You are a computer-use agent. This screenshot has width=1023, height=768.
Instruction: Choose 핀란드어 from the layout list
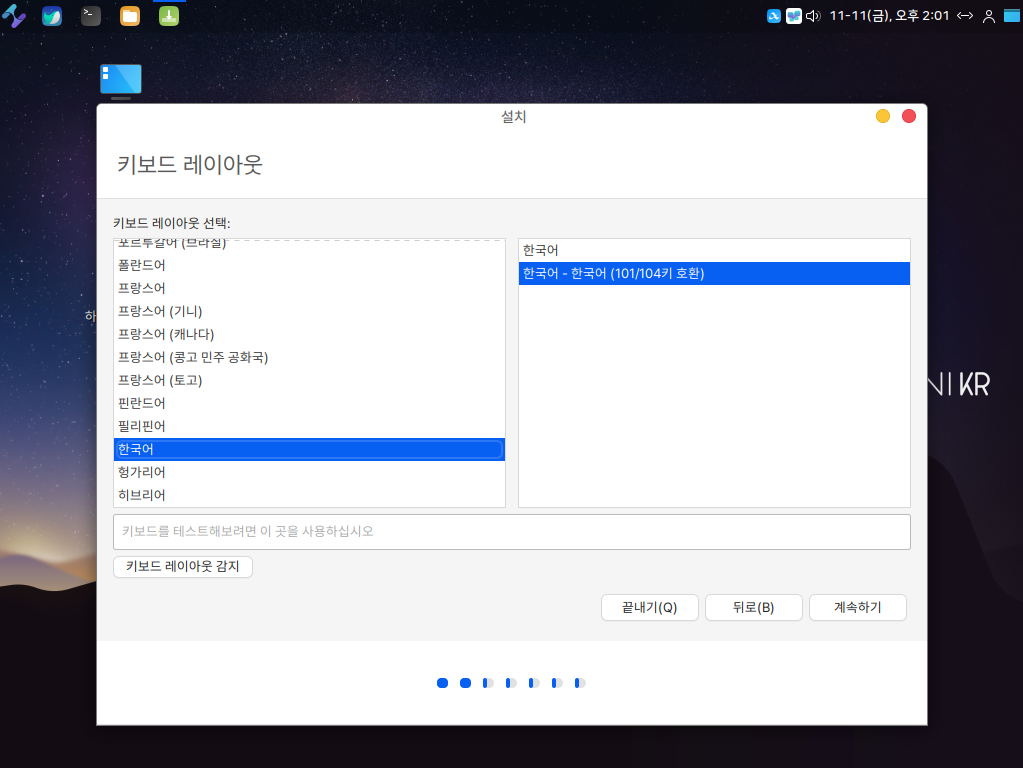pyautogui.click(x=142, y=403)
